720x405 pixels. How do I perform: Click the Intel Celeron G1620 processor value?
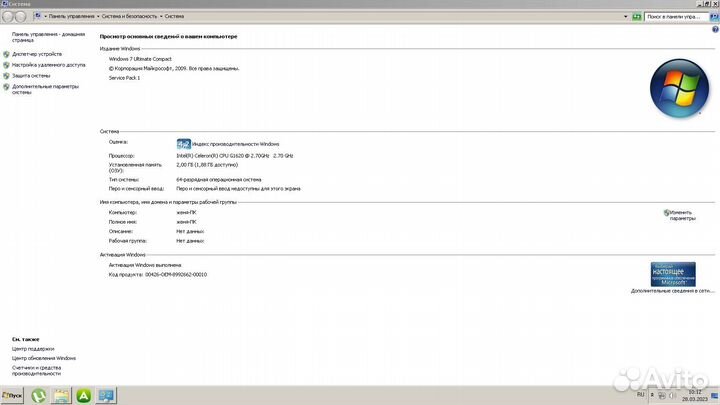click(x=235, y=156)
